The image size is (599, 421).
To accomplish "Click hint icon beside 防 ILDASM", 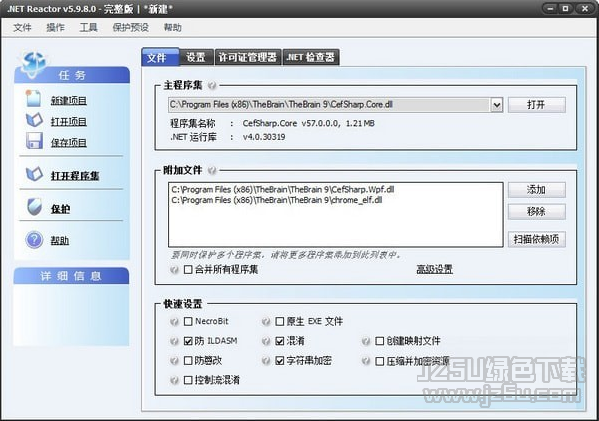I will tap(175, 341).
